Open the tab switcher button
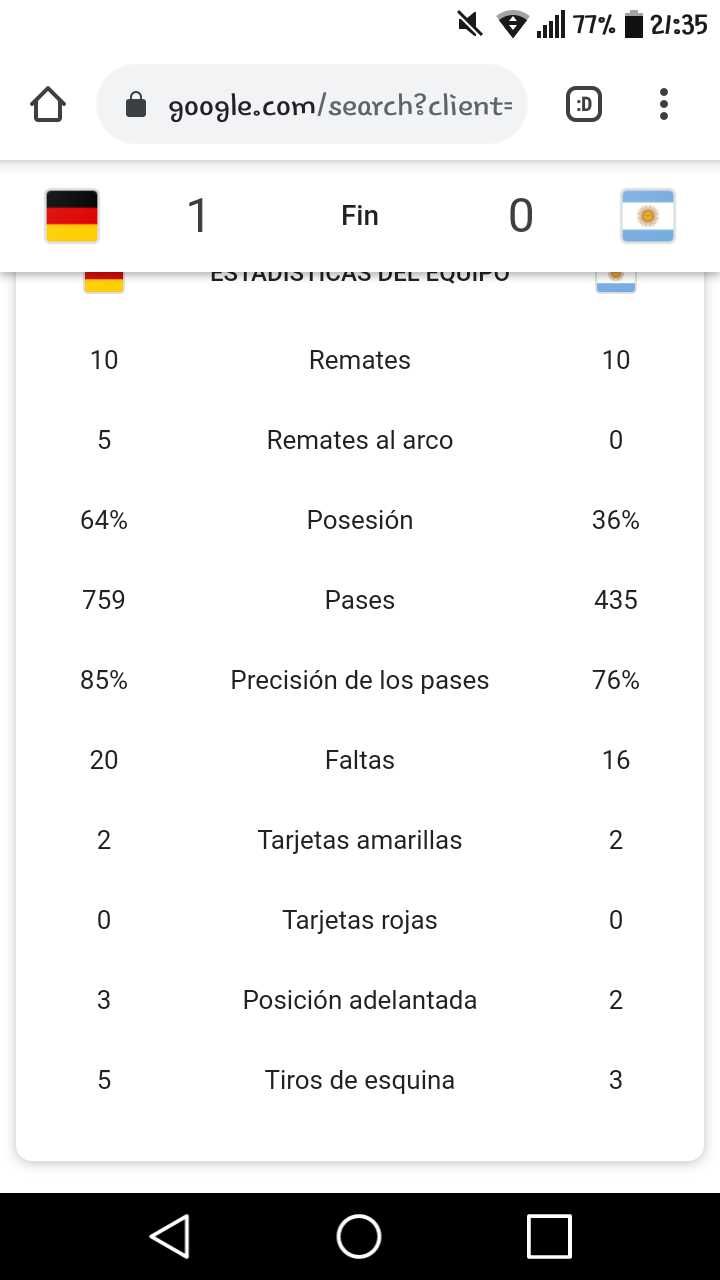720x1280 pixels. pyautogui.click(x=584, y=104)
